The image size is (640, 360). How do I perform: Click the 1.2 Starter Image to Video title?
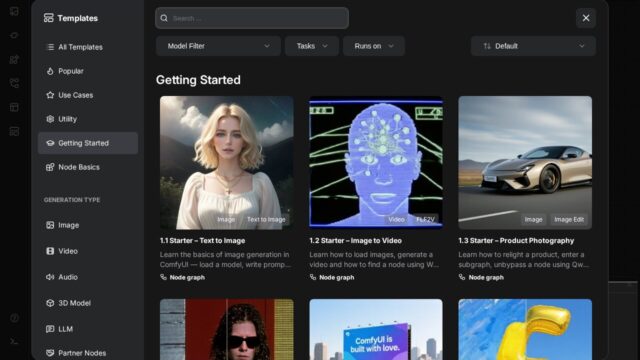(356, 241)
